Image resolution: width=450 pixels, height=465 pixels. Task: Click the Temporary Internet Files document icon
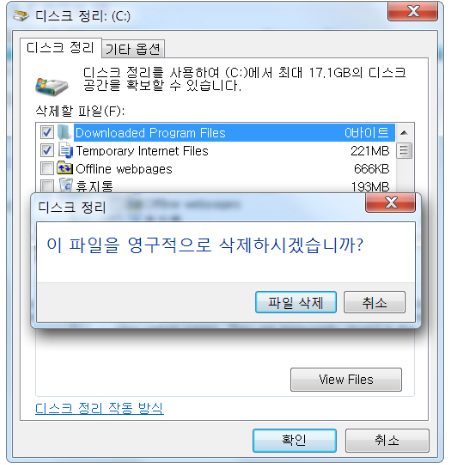[x=65, y=150]
